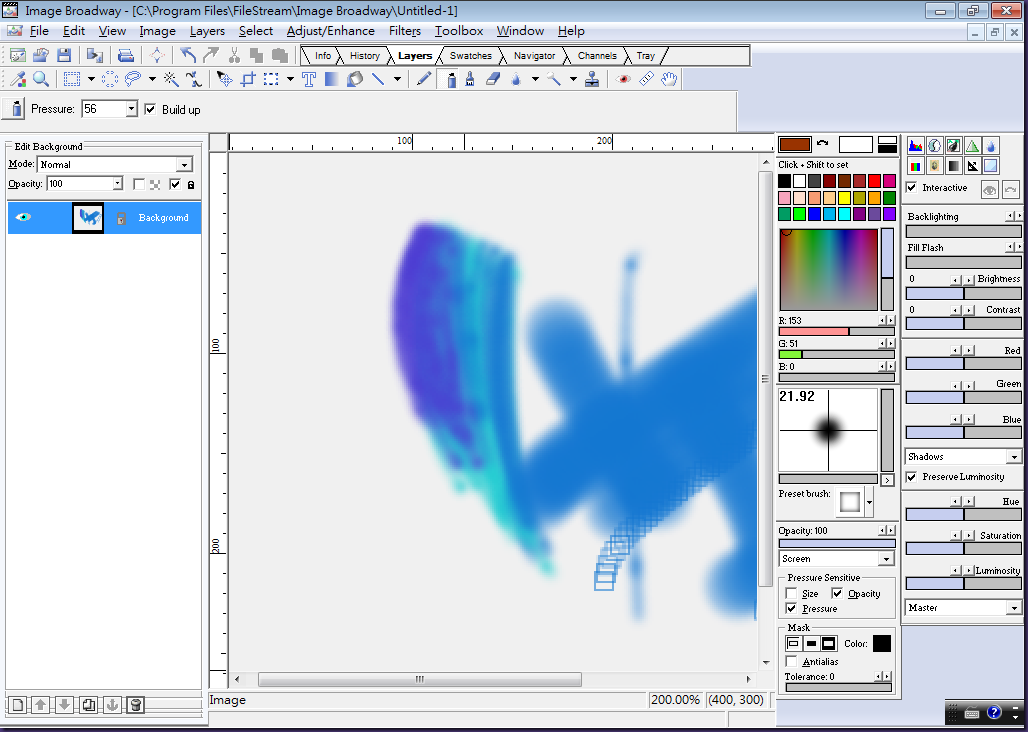Open the Adjust/Enhance menu
Viewport: 1028px width, 732px height.
click(x=330, y=31)
